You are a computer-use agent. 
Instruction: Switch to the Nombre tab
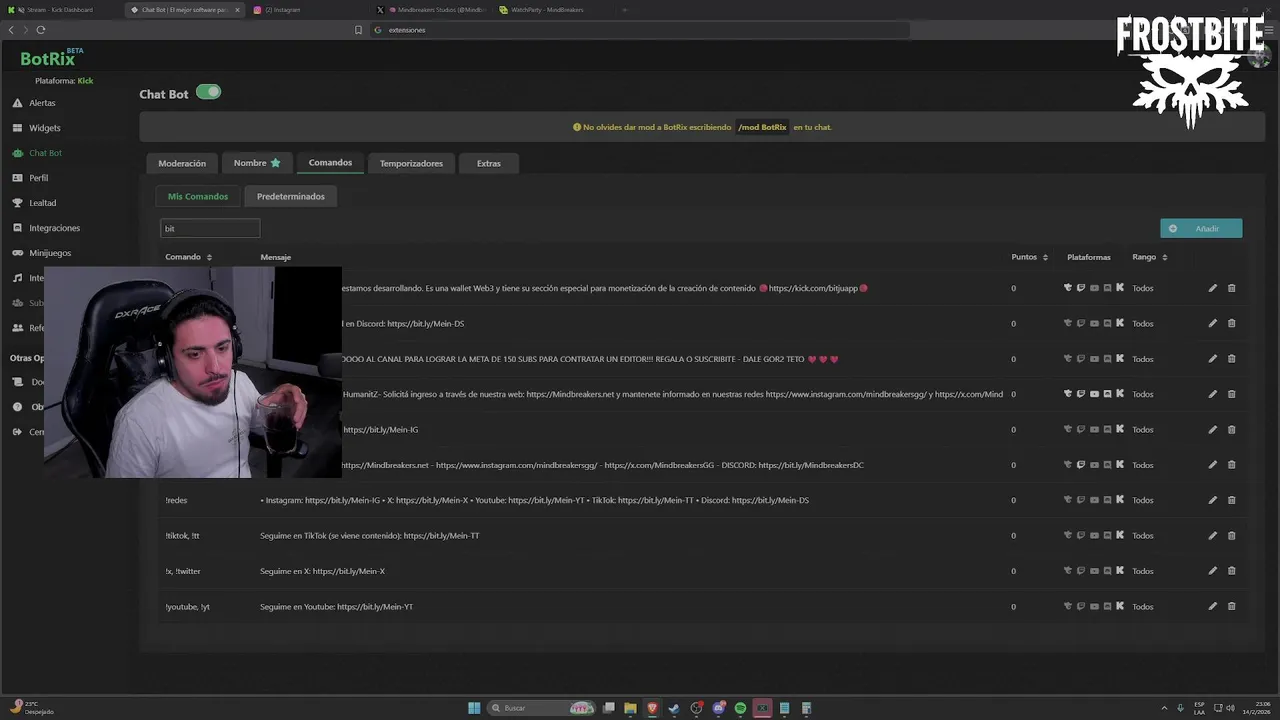click(257, 163)
